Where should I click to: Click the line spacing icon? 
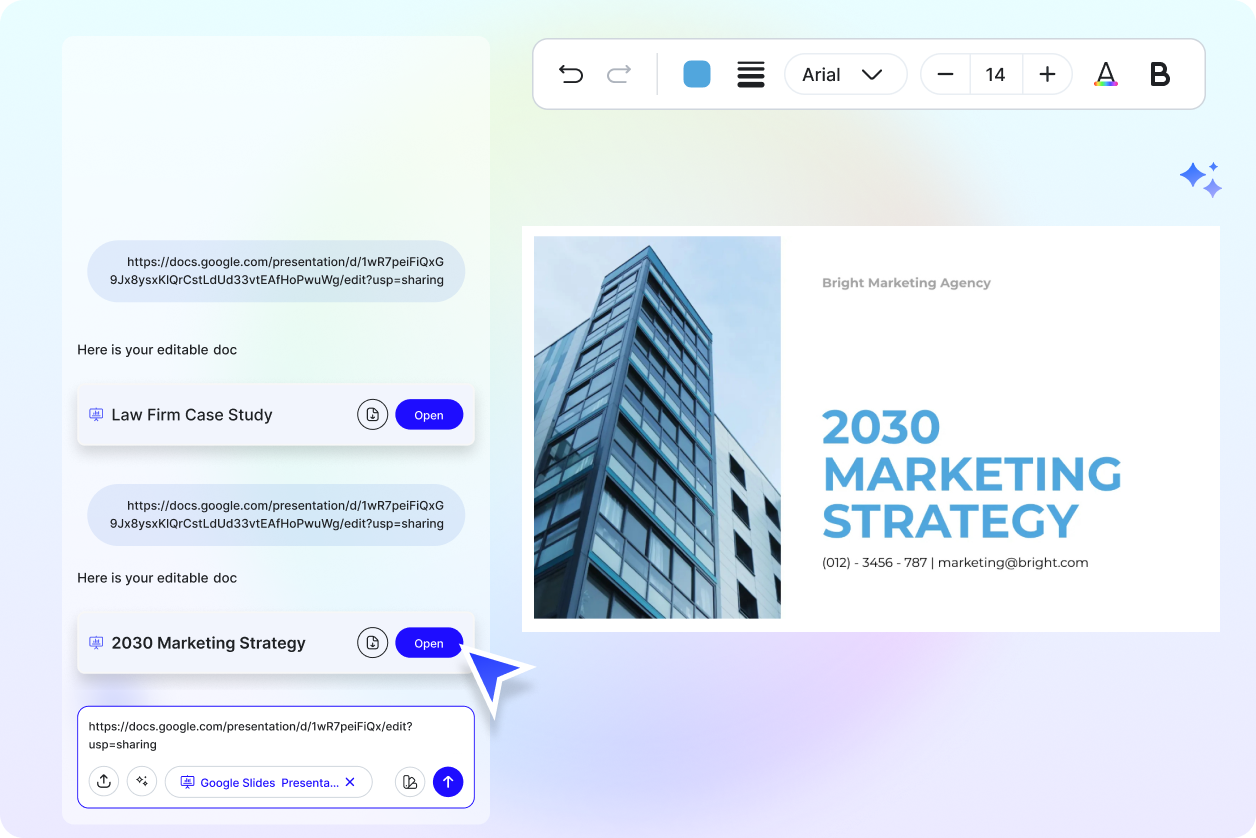(x=751, y=74)
